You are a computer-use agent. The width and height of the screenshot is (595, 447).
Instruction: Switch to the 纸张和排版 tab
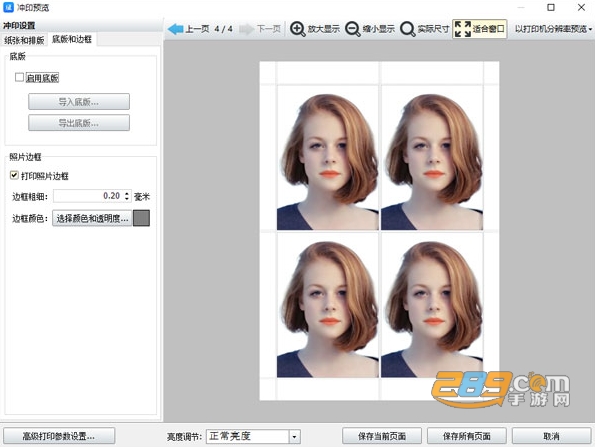click(24, 40)
